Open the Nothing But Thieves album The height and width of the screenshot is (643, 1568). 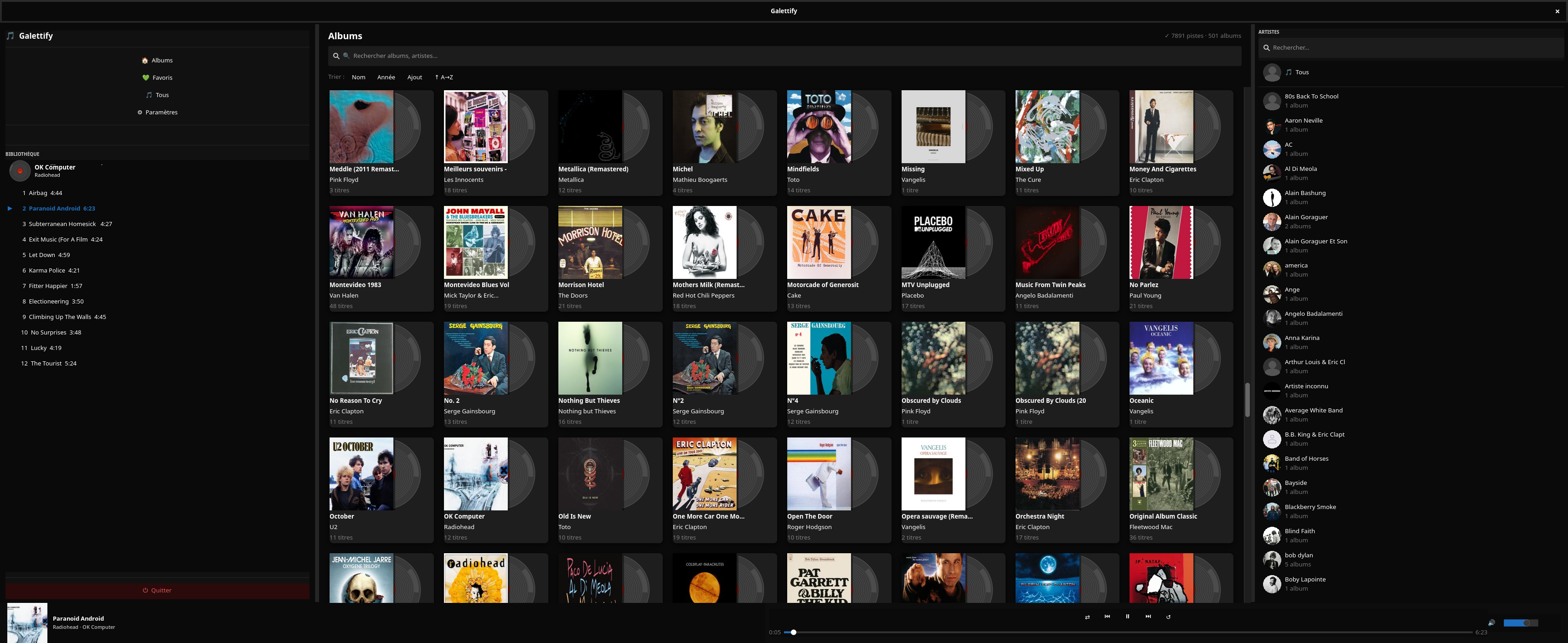610,374
